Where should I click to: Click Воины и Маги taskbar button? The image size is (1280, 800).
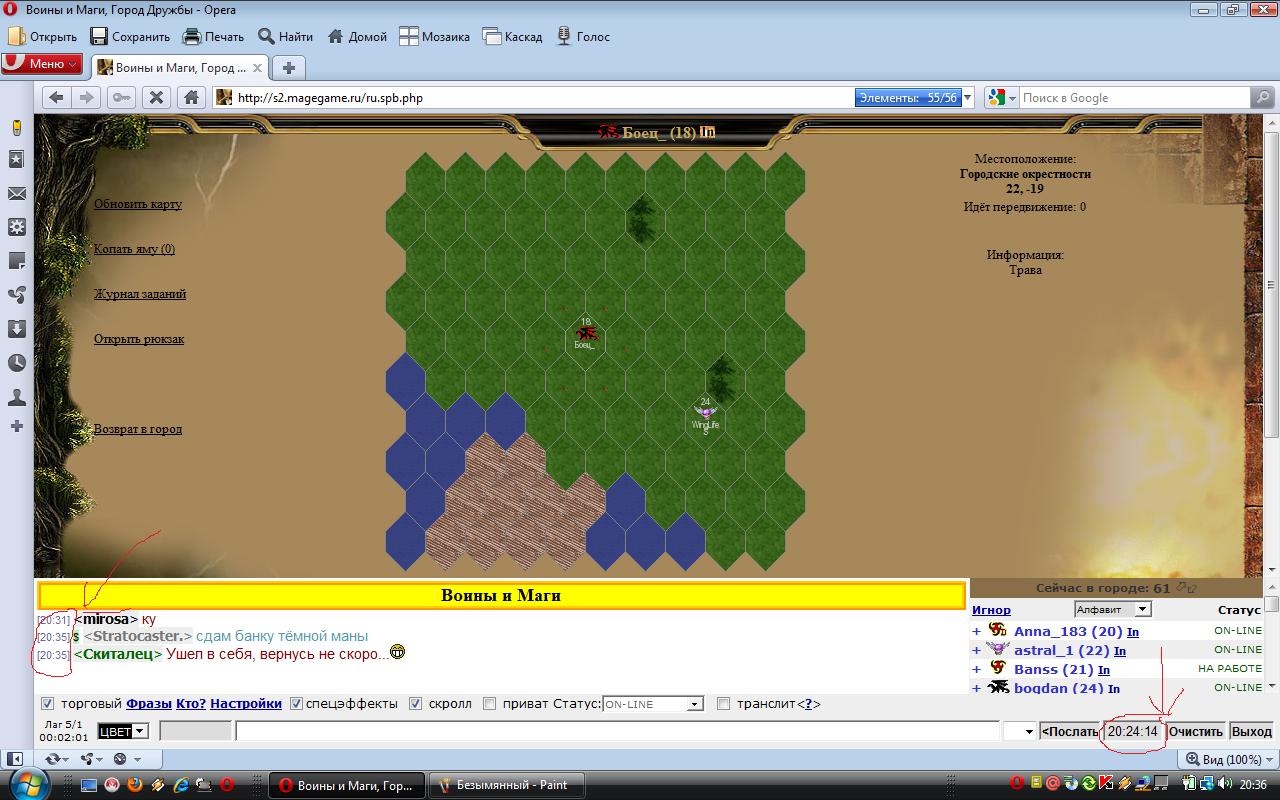[346, 785]
